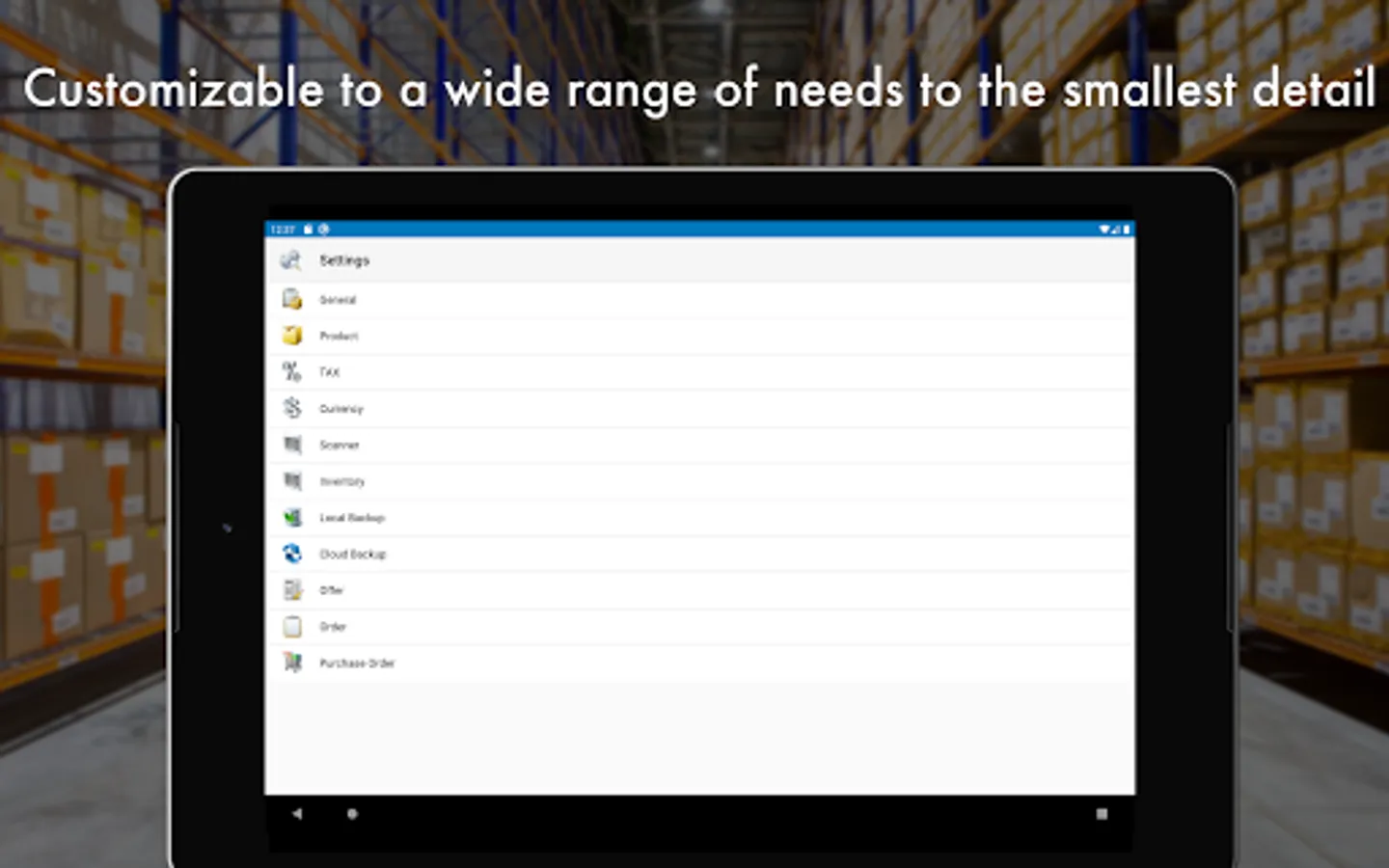Tap the General settings row icon
1389x868 pixels.
[x=291, y=299]
